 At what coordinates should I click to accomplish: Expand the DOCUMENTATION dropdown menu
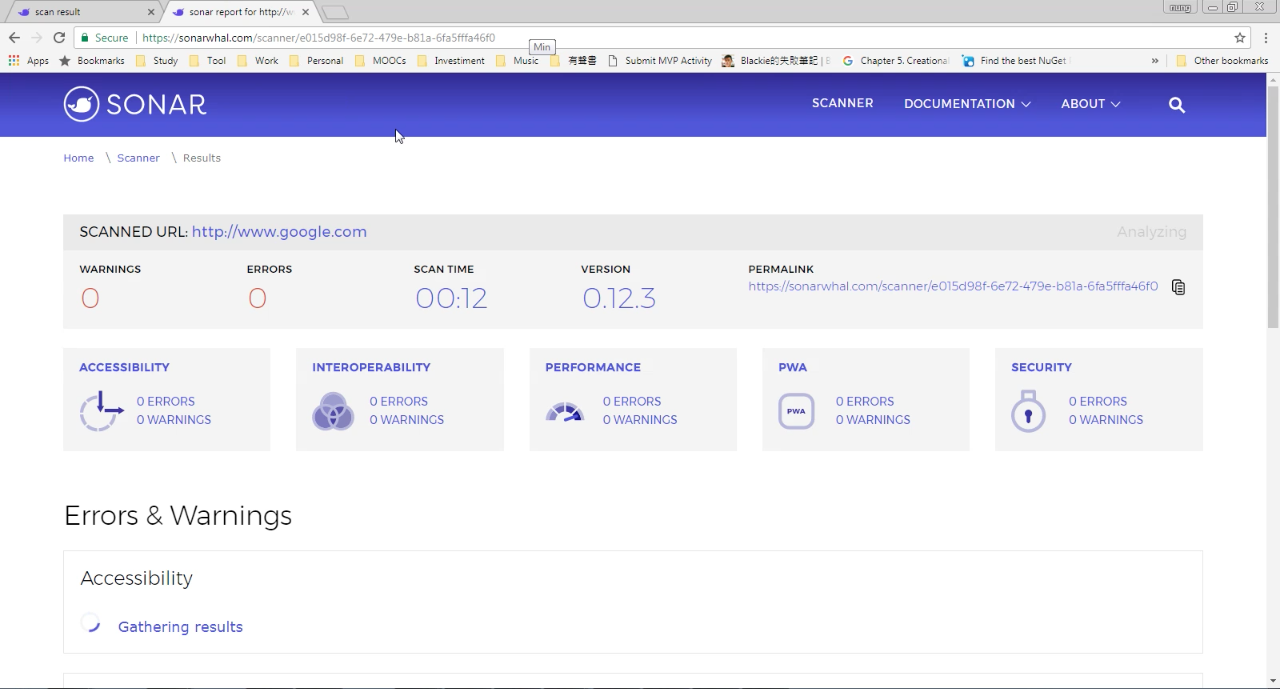point(967,104)
